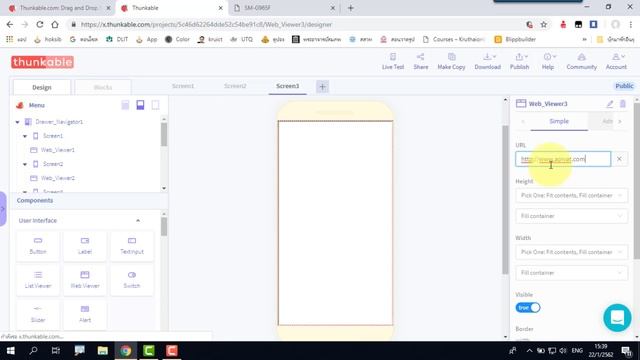Viewport: 640px width, 360px height.
Task: Toggle the Visible switch
Action: tap(528, 308)
